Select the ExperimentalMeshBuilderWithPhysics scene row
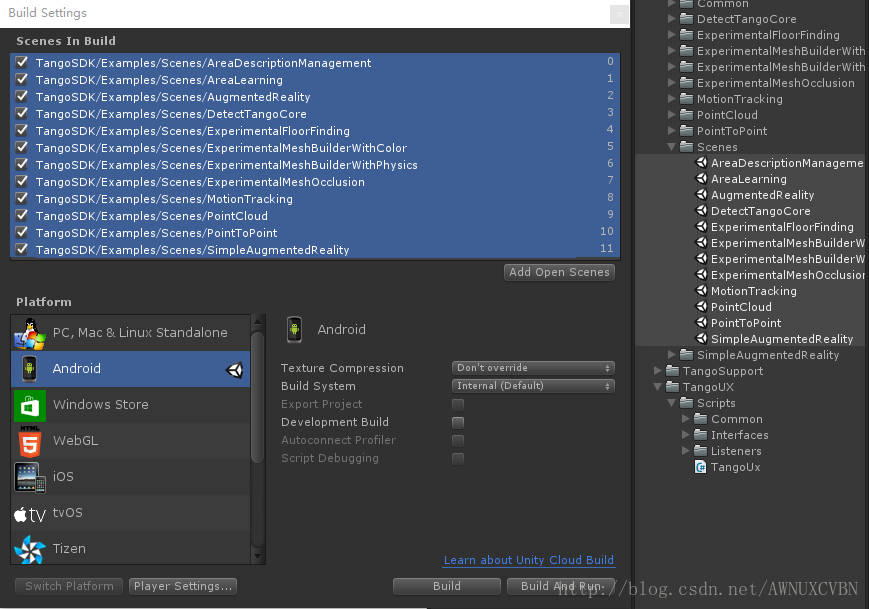Viewport: 869px width, 609px height. 315,165
